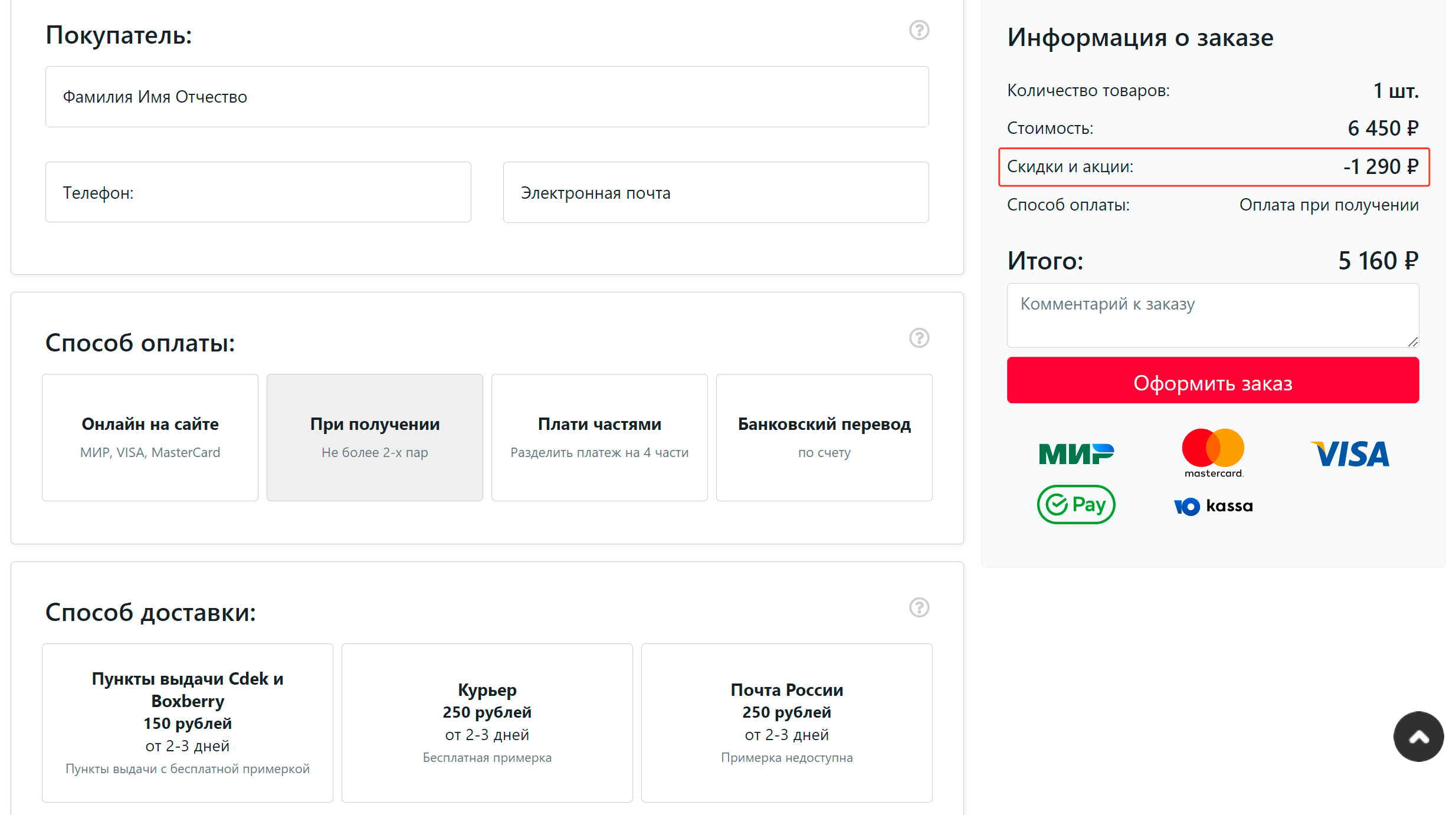1456x815 pixels.
Task: Click МИР, VISA, MasterCard subtitle
Action: pyautogui.click(x=150, y=452)
